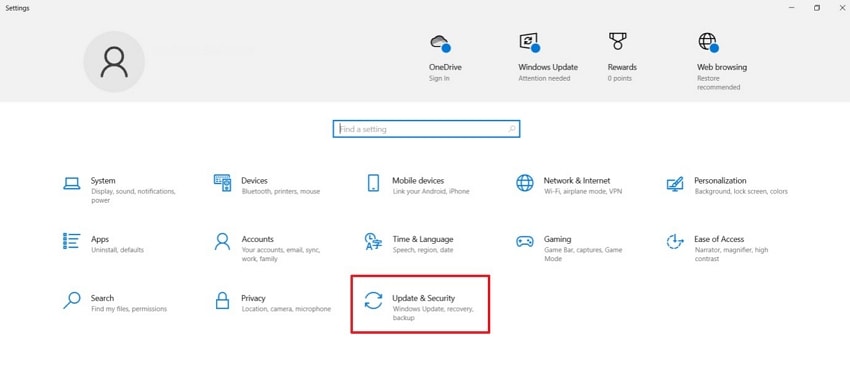Open Devices category title
Viewport: 850px width, 391px height.
point(254,181)
